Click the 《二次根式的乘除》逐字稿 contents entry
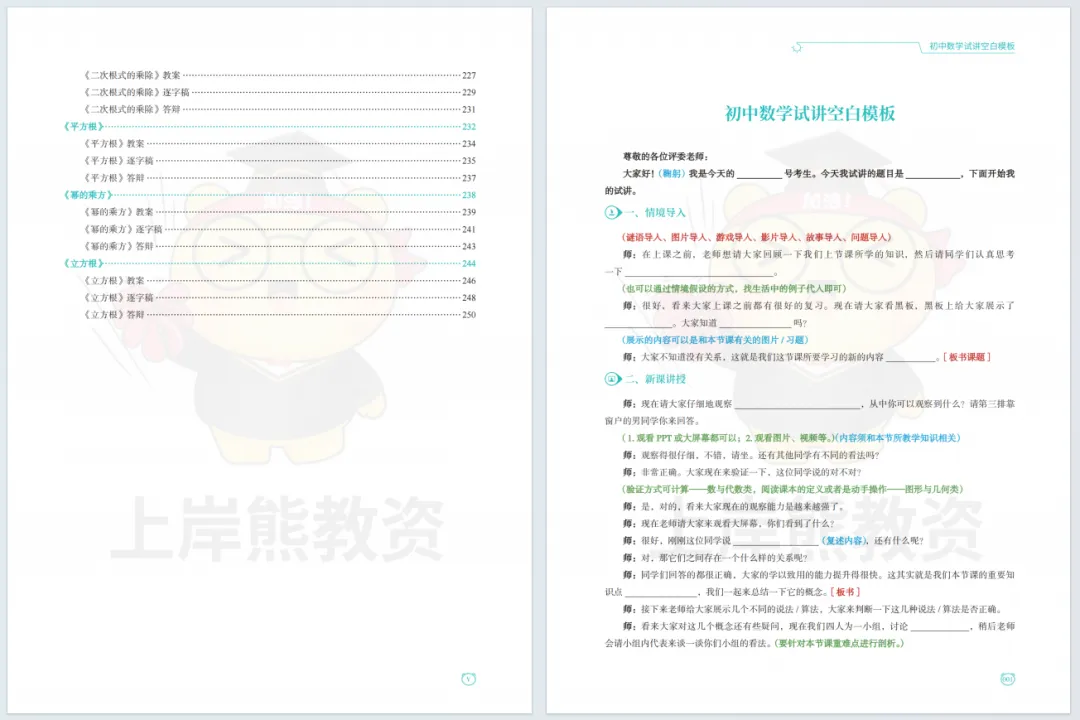 [279, 92]
